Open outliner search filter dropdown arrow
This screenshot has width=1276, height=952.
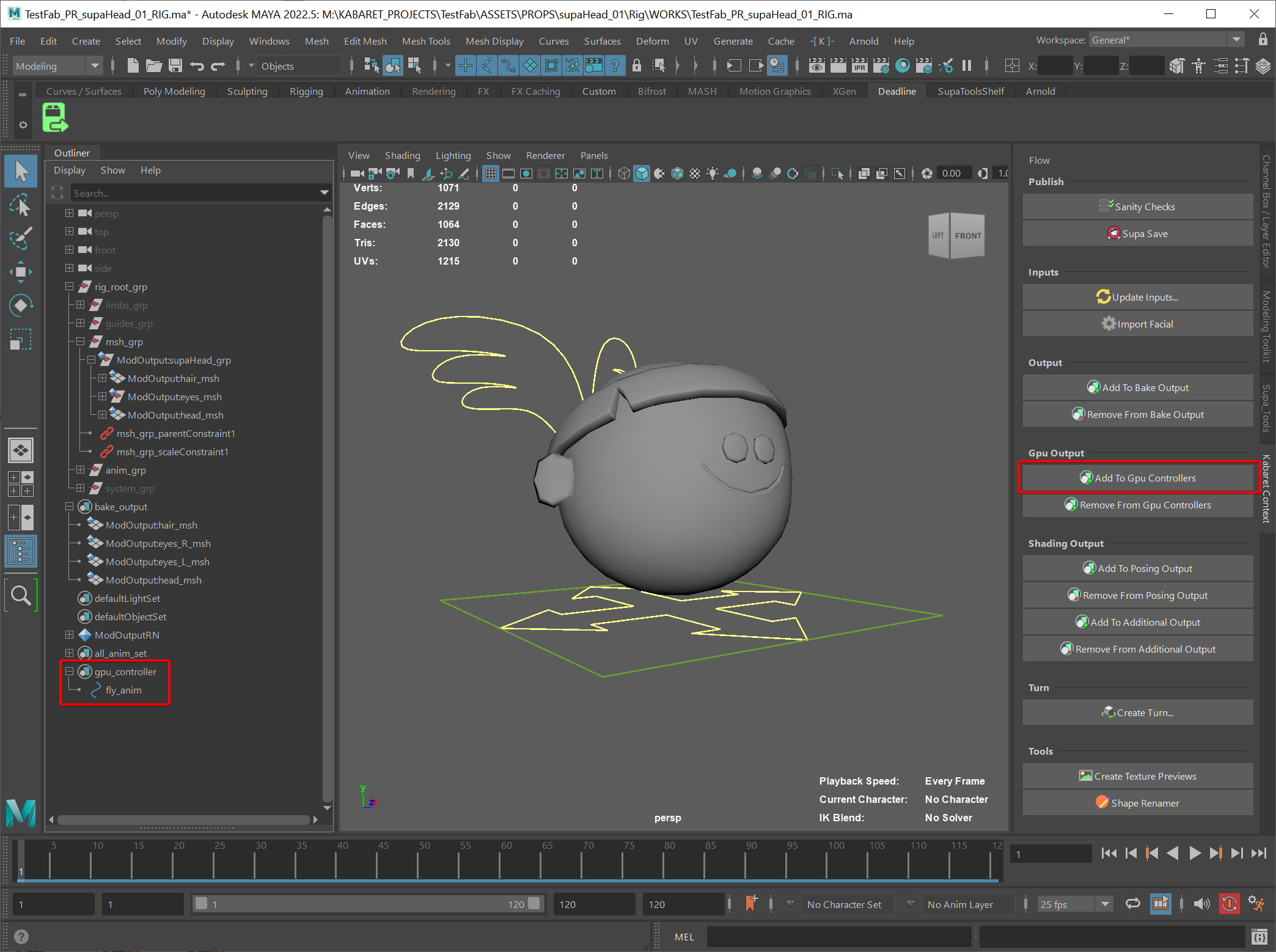pyautogui.click(x=324, y=193)
